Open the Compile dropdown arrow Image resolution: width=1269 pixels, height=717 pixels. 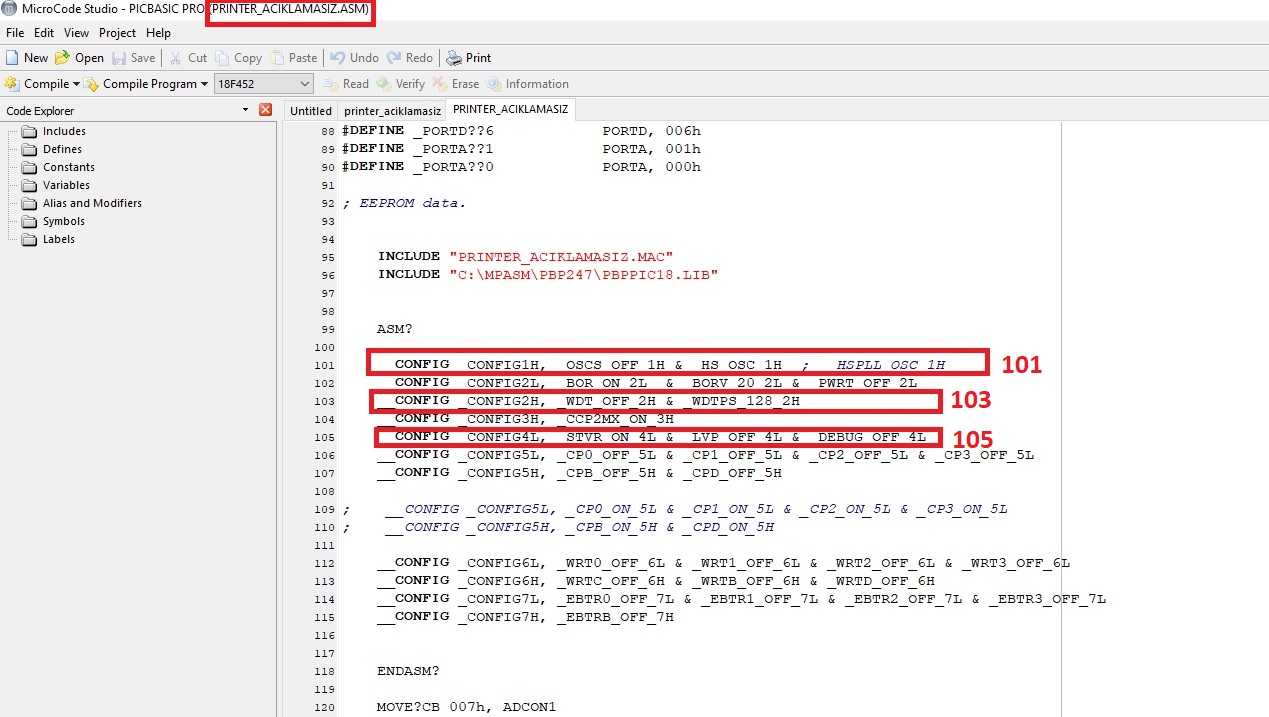[x=77, y=84]
